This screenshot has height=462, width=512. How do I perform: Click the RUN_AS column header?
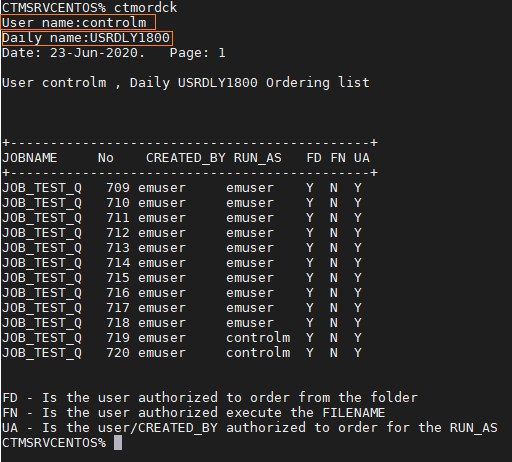(258, 158)
